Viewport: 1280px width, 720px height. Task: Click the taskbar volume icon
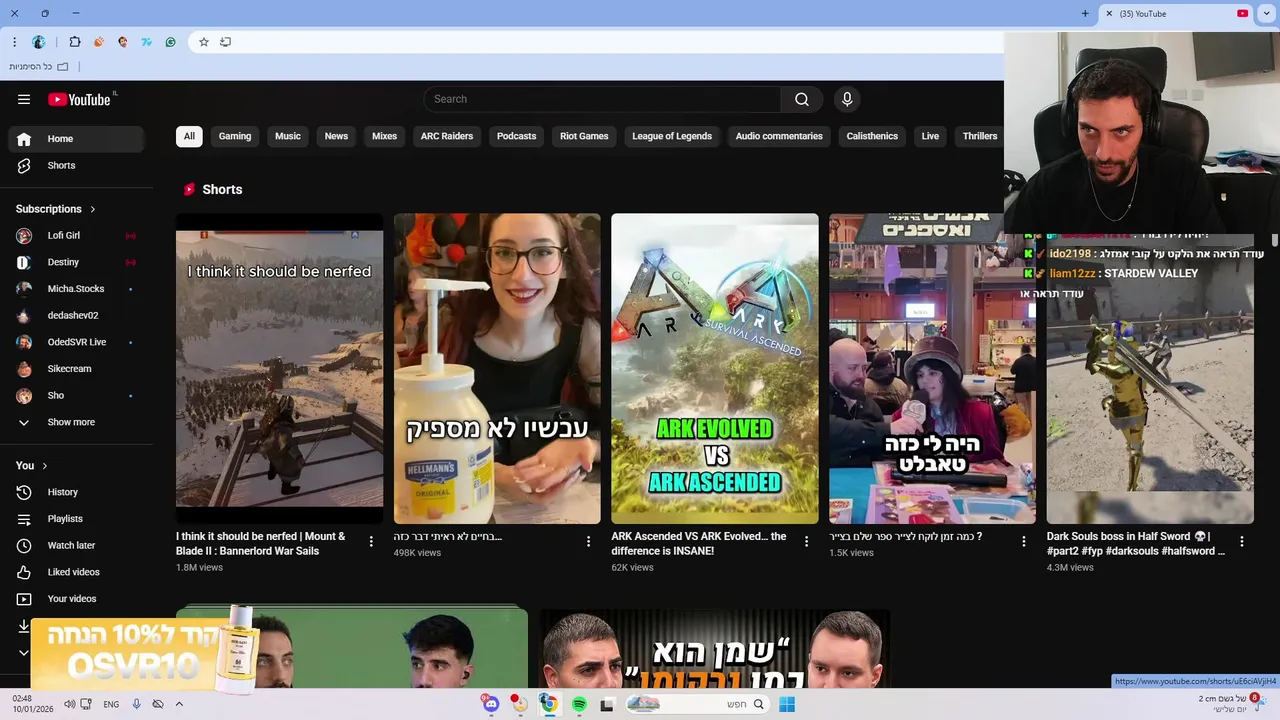click(69, 704)
